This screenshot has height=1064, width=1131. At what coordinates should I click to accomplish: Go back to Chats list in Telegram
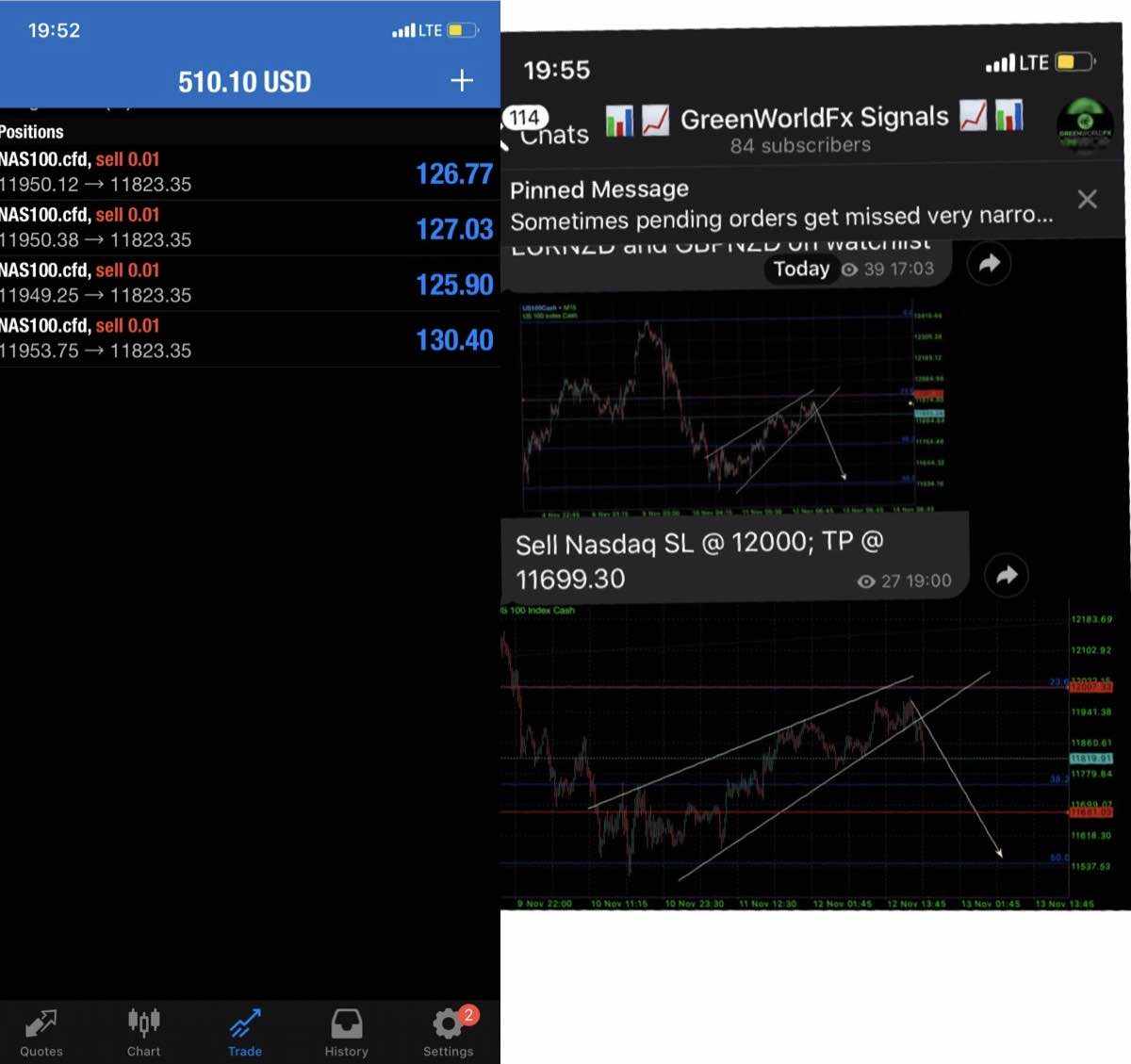[554, 136]
